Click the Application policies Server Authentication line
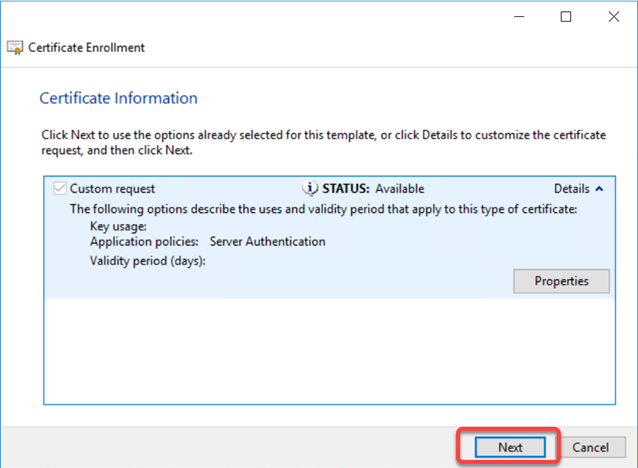 (208, 242)
